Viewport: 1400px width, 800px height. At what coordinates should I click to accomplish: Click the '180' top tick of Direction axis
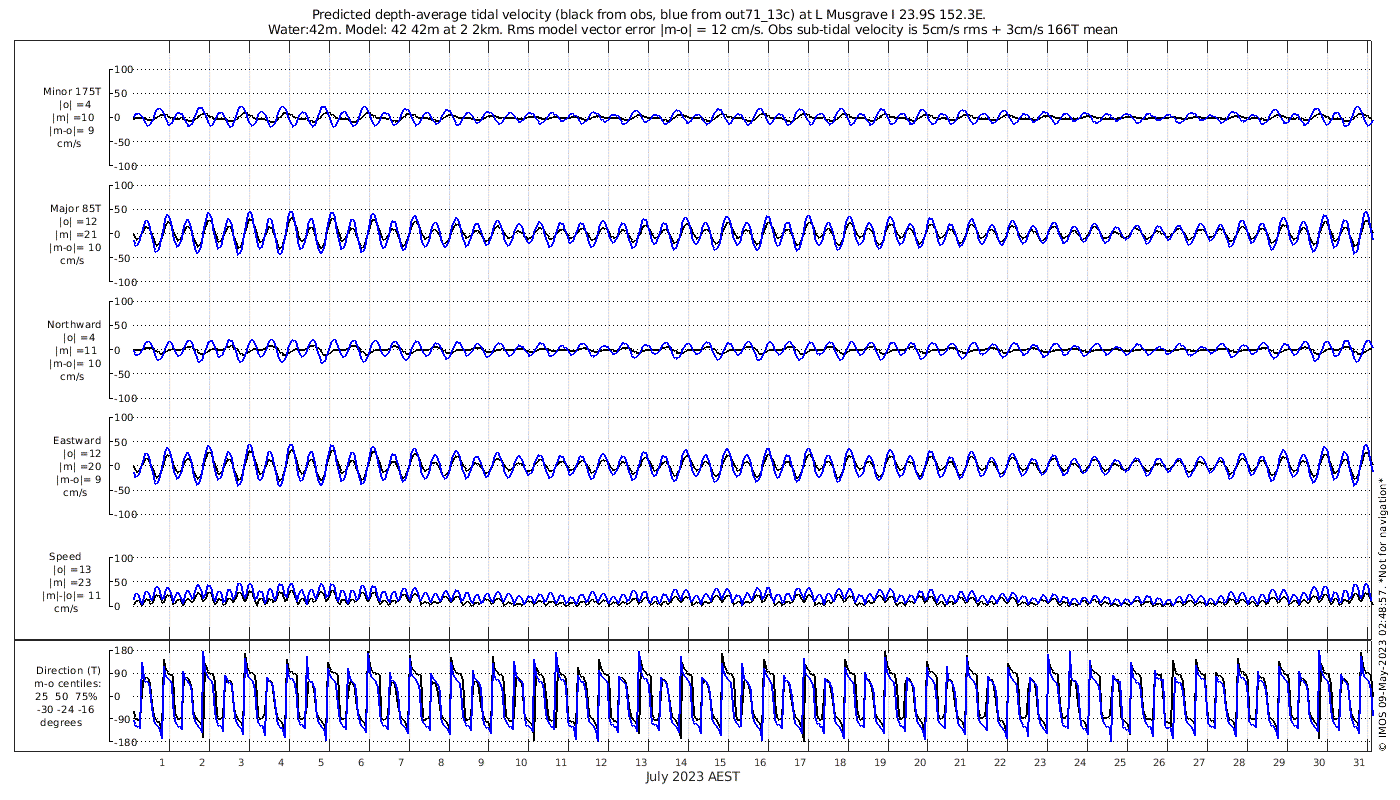pyautogui.click(x=125, y=650)
